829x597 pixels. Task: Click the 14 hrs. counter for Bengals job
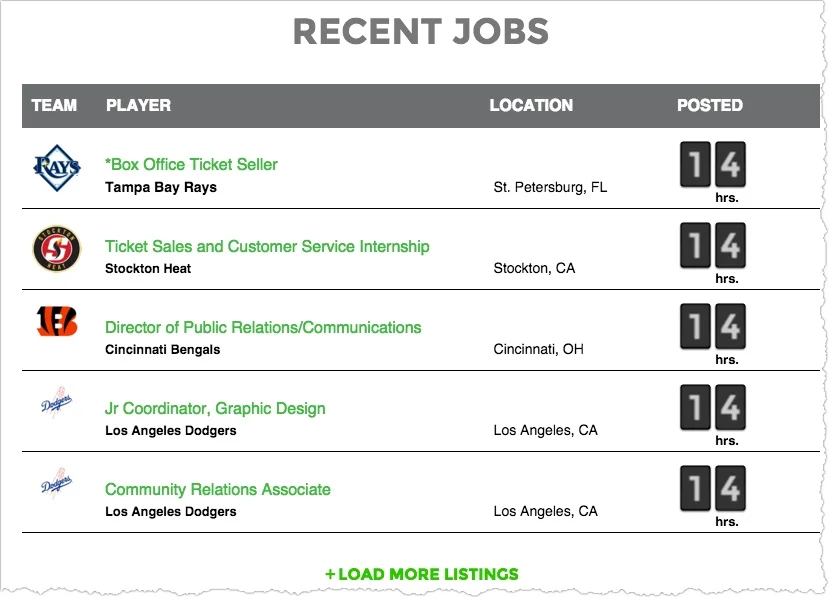pyautogui.click(x=713, y=334)
